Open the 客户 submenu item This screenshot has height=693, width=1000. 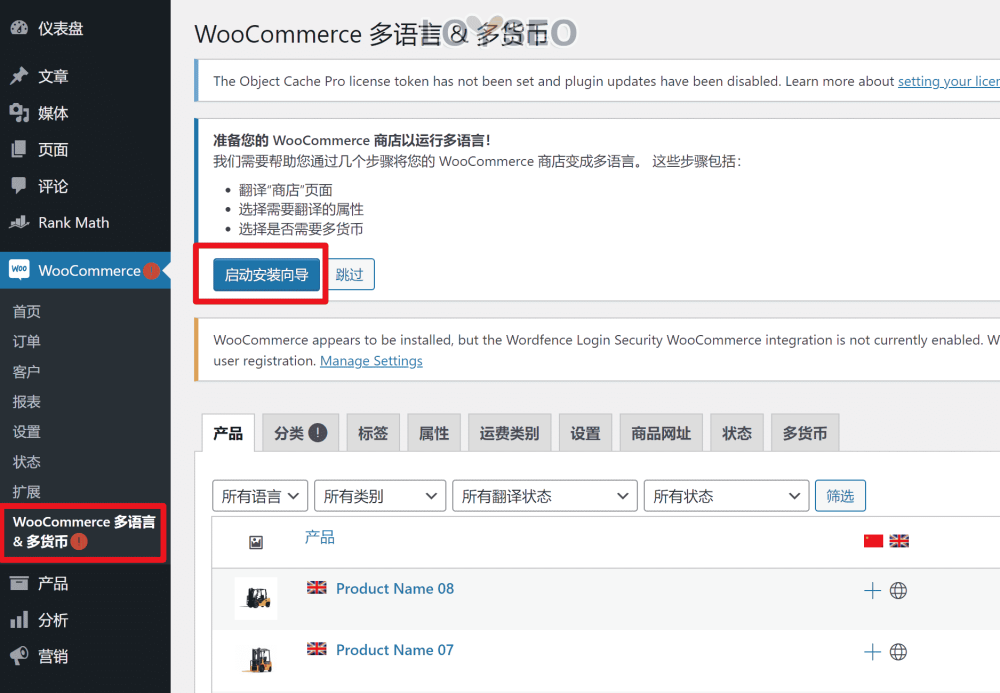27,371
